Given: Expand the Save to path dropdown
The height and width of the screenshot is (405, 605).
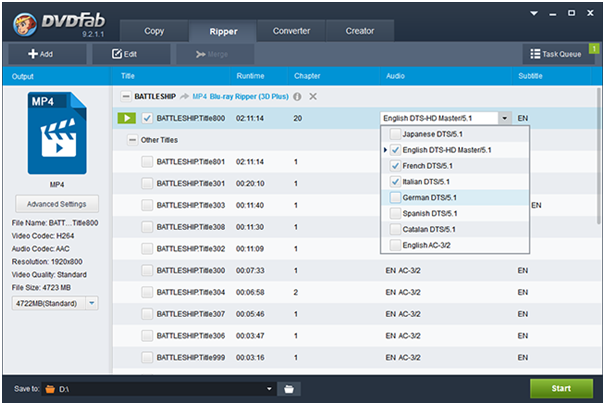Looking at the screenshot, I should pyautogui.click(x=269, y=388).
